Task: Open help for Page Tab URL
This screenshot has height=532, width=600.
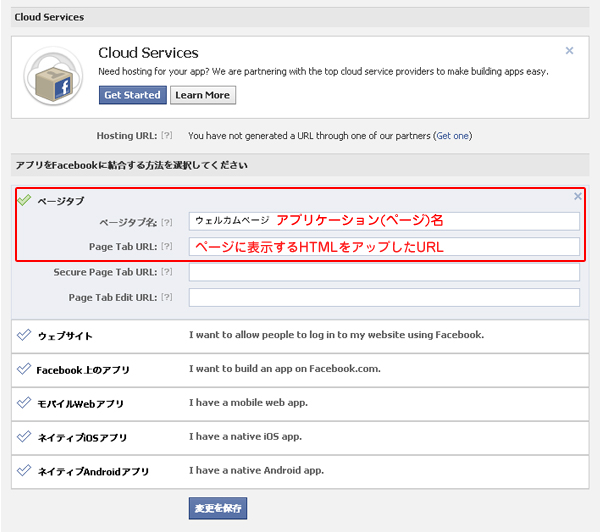Action: pyautogui.click(x=167, y=246)
